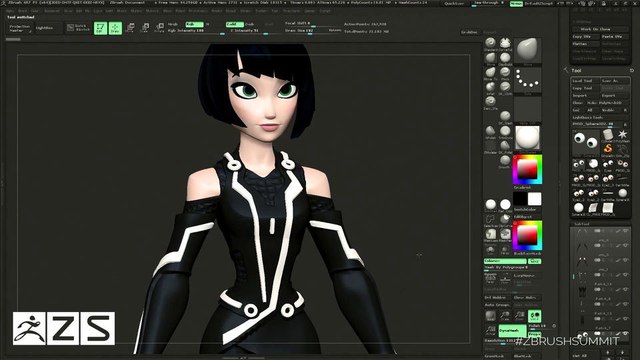Toggle the Zadd sculpt mode
This screenshot has height=360, width=640.
tap(235, 24)
